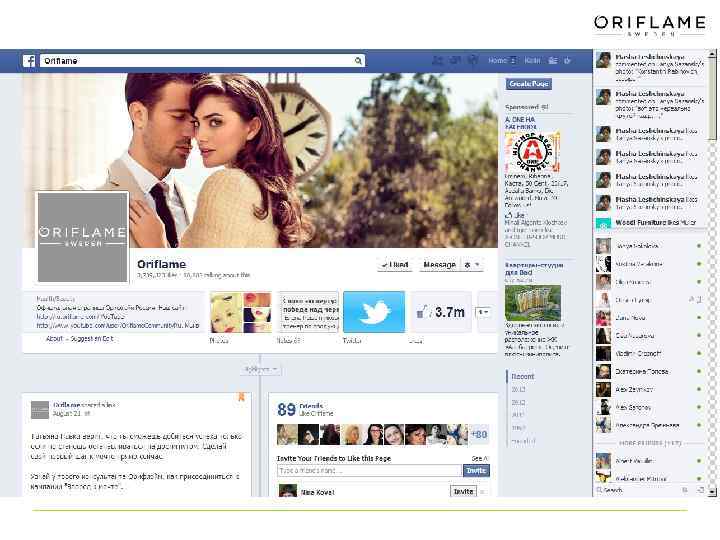Click the cover photo of the couple
720x540 pixels.
[260, 160]
